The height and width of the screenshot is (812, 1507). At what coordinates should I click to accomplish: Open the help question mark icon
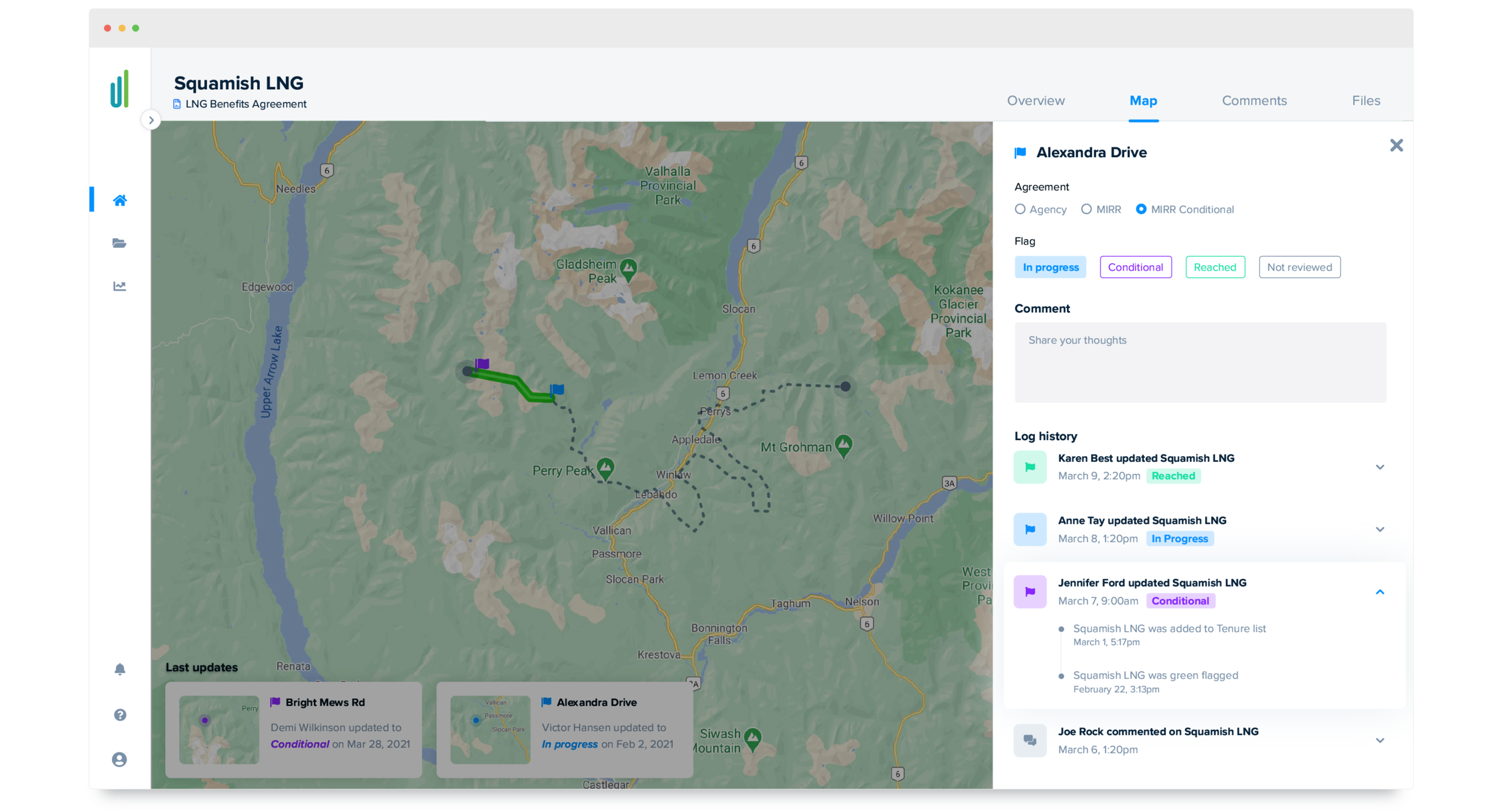[120, 714]
